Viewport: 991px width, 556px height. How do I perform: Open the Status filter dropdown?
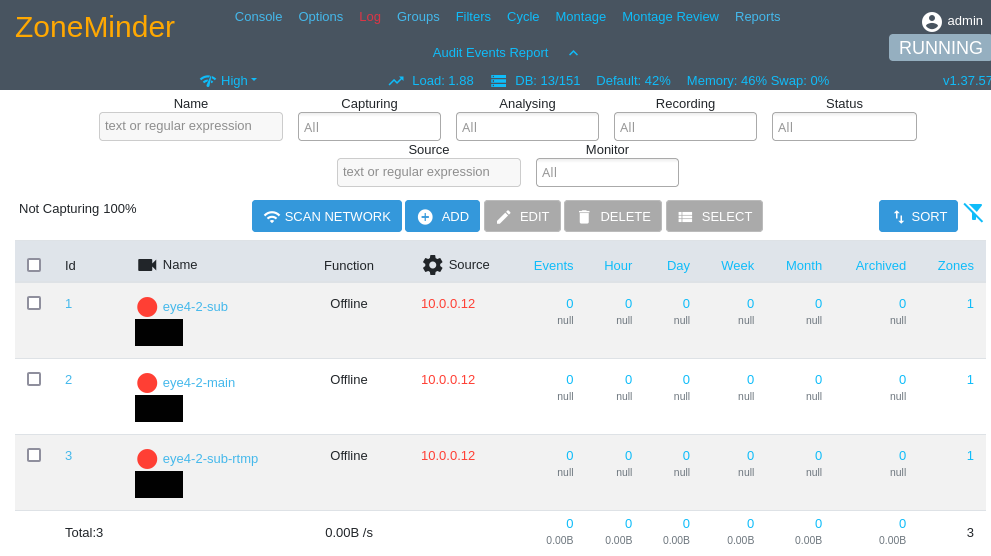click(844, 126)
